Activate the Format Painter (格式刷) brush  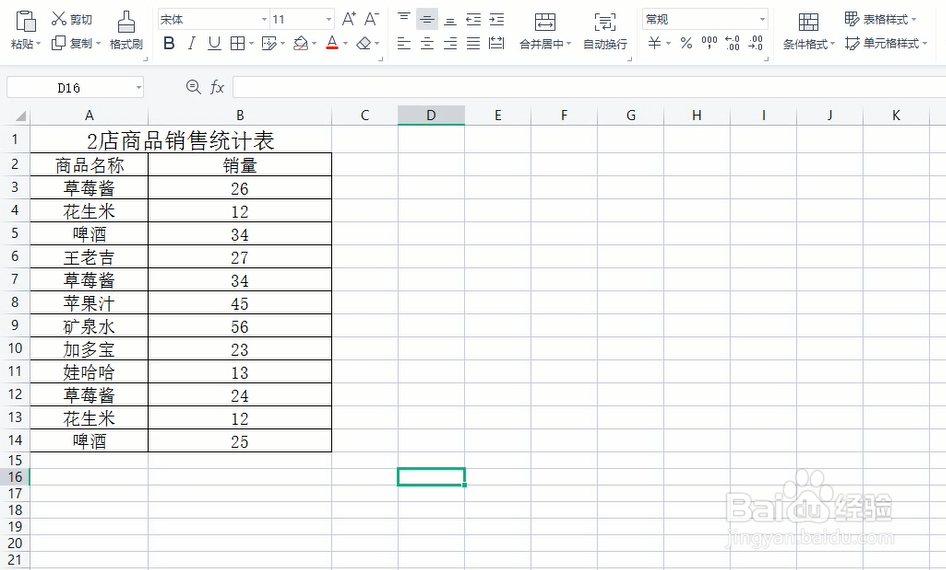coord(126,30)
